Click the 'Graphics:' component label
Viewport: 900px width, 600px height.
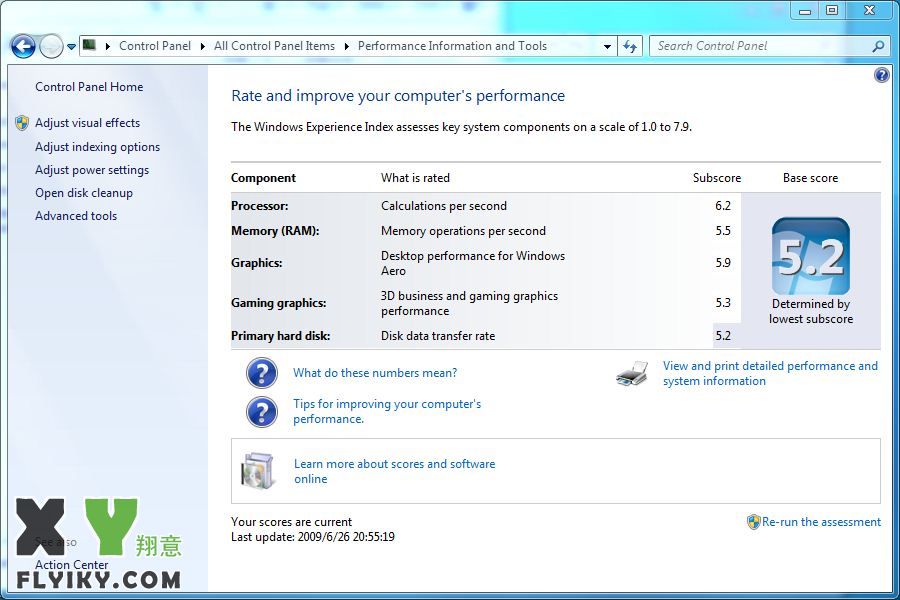point(257,263)
